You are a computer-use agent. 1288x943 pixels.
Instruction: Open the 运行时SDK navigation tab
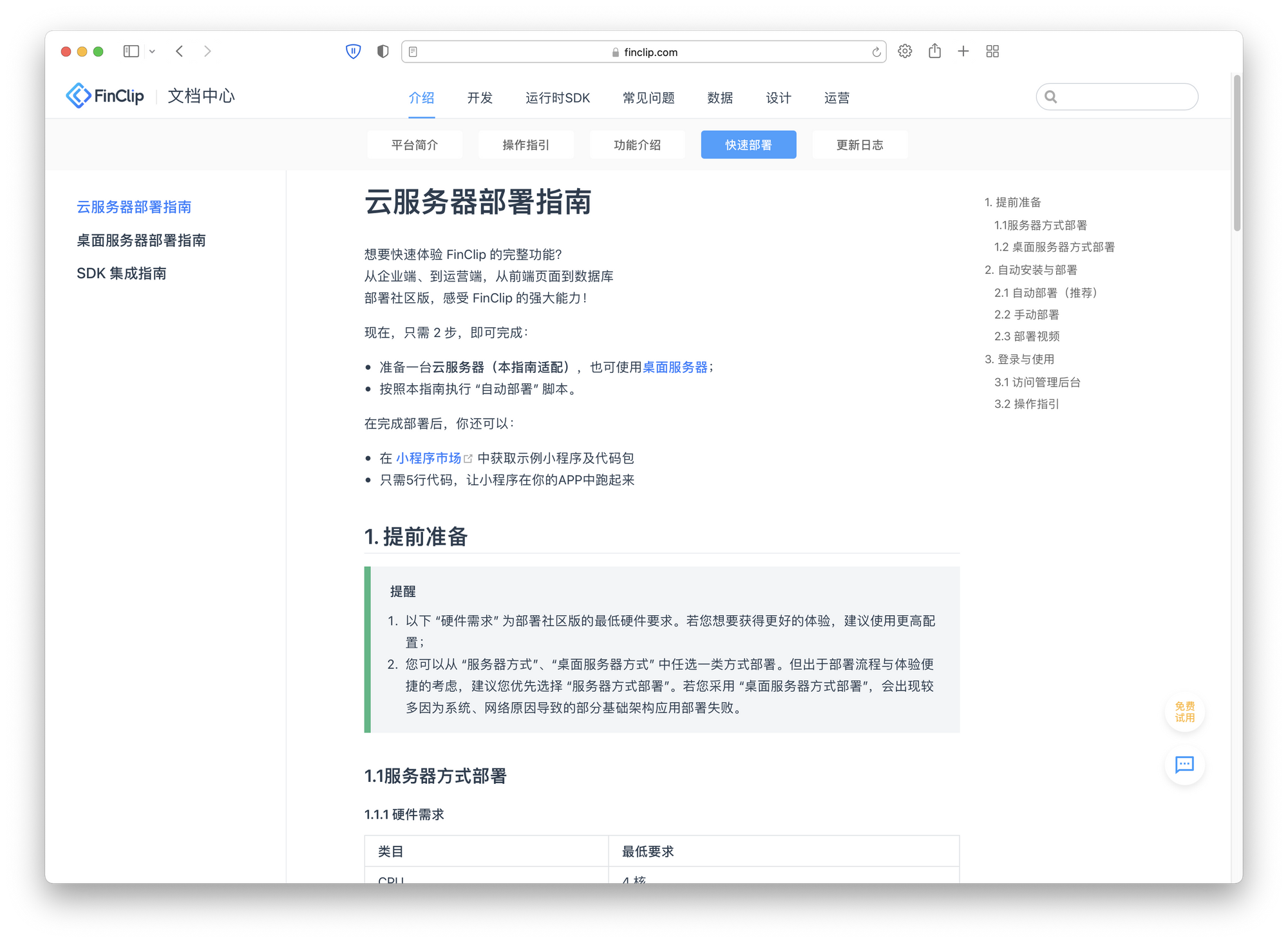558,98
